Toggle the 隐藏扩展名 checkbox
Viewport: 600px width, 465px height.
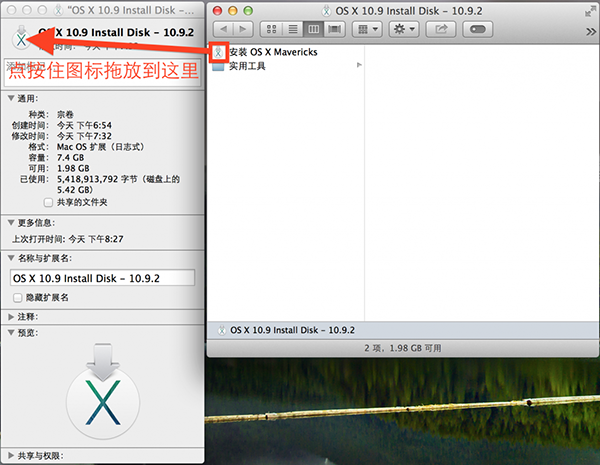coord(18,297)
